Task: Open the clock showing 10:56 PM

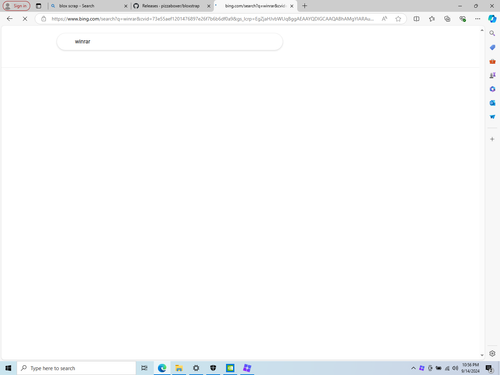Action: click(x=470, y=368)
